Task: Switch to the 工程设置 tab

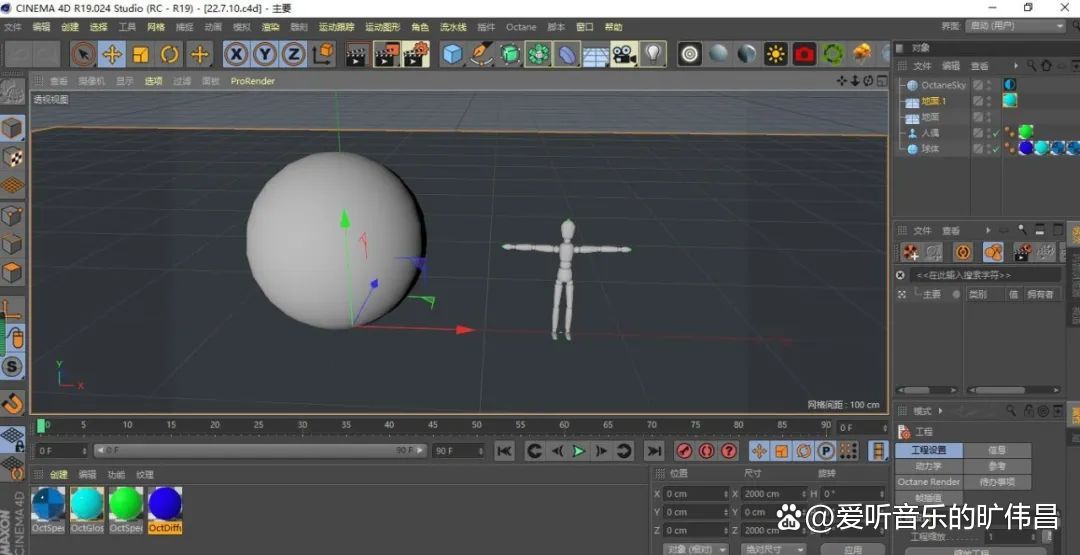Action: [x=928, y=450]
